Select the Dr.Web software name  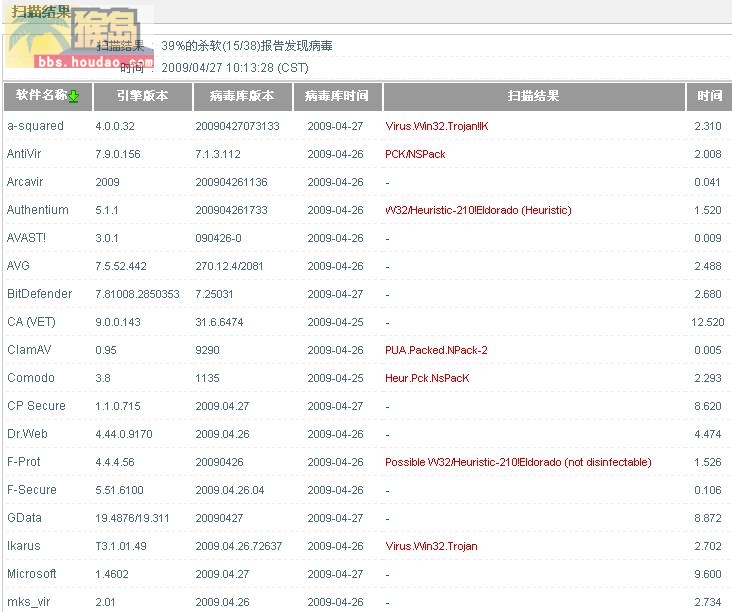click(x=27, y=434)
